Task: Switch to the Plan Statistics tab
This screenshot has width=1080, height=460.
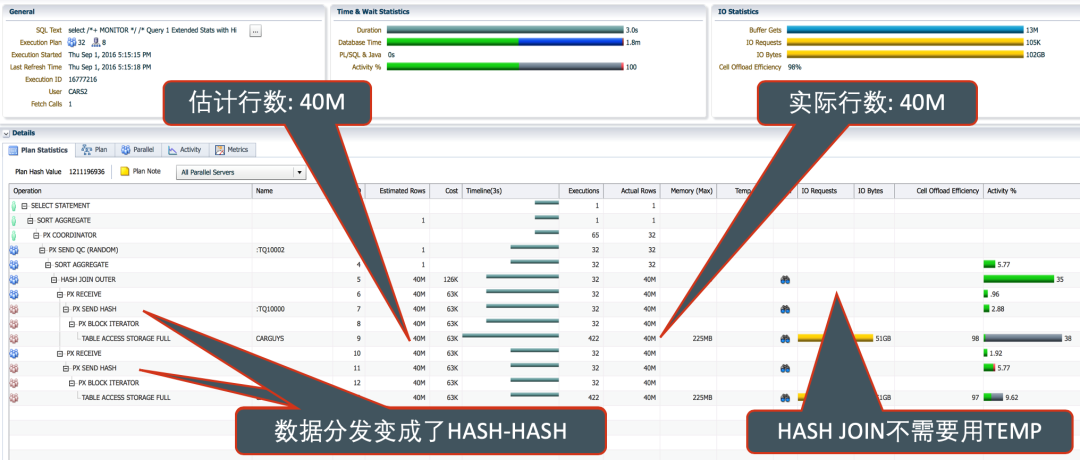Action: pos(39,150)
